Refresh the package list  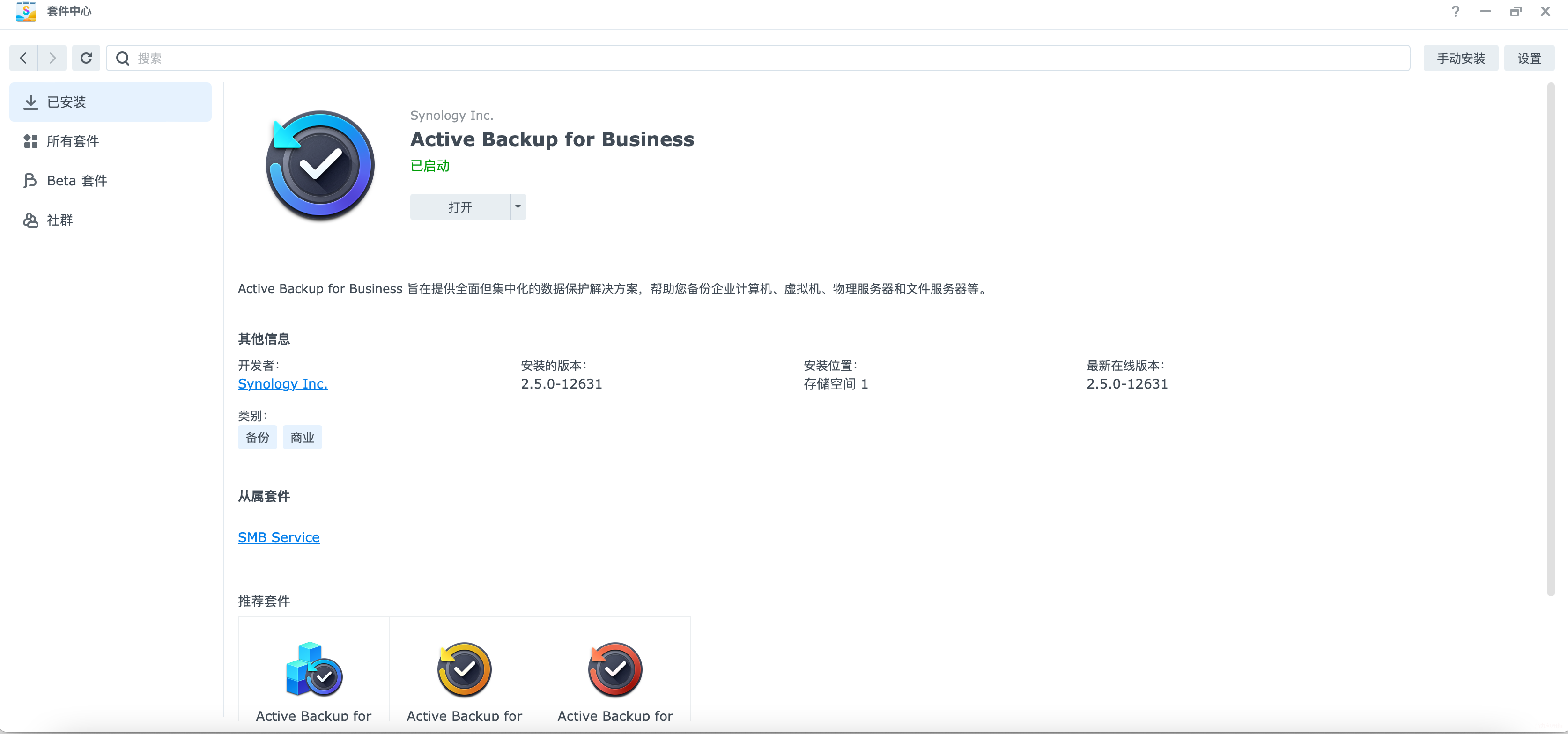click(86, 58)
